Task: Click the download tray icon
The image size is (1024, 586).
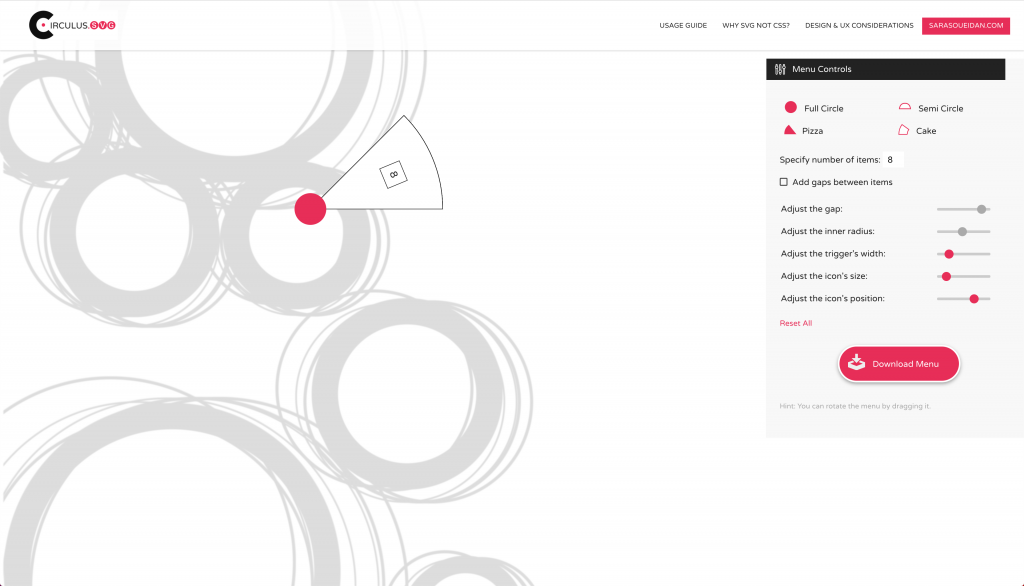Action: click(x=856, y=363)
